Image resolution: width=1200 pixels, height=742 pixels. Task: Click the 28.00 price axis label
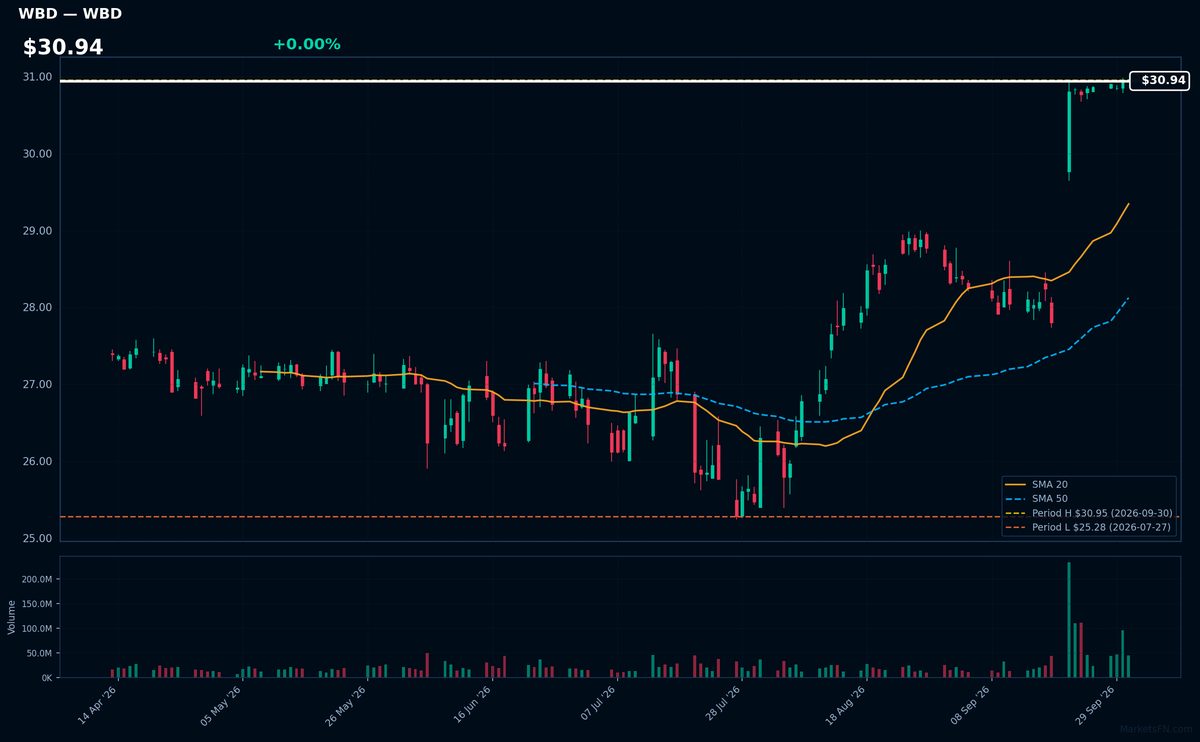tap(37, 308)
